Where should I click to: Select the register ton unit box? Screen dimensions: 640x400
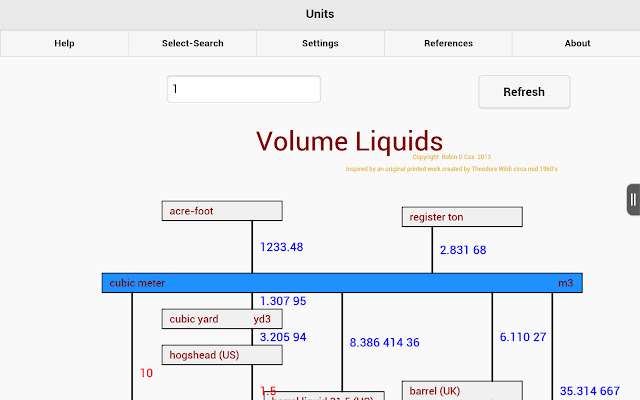click(462, 217)
